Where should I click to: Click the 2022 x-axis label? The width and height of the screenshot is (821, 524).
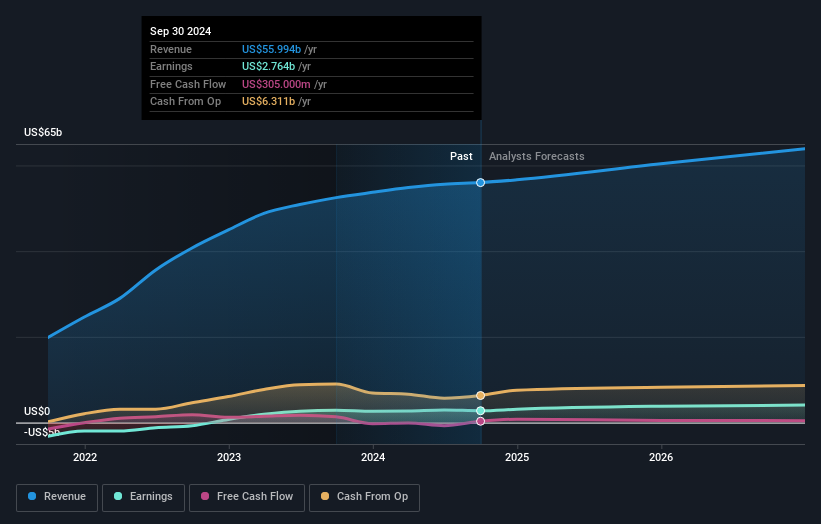pos(85,457)
